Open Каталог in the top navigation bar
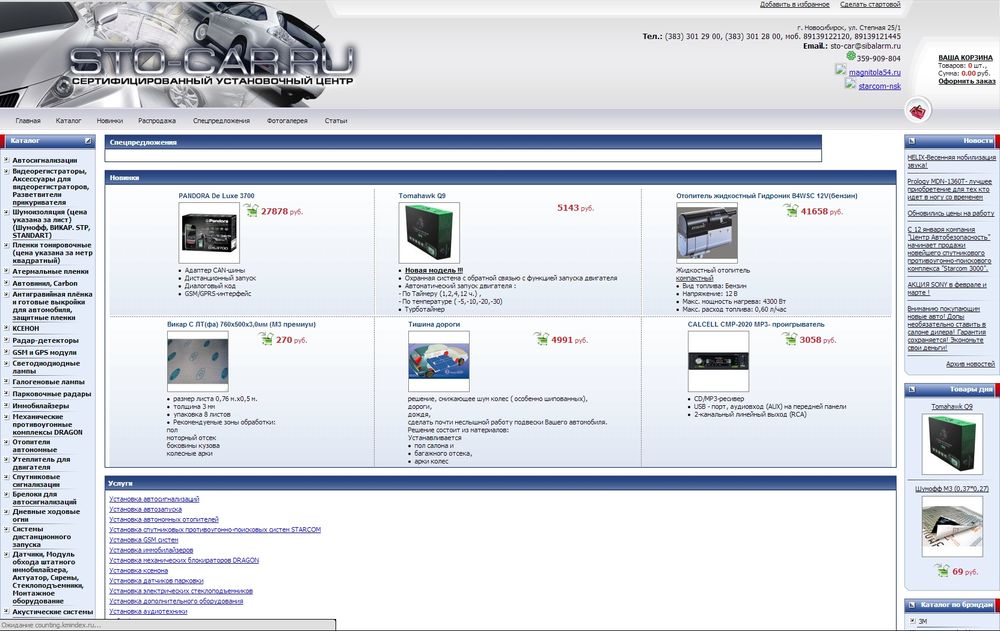 (x=68, y=121)
